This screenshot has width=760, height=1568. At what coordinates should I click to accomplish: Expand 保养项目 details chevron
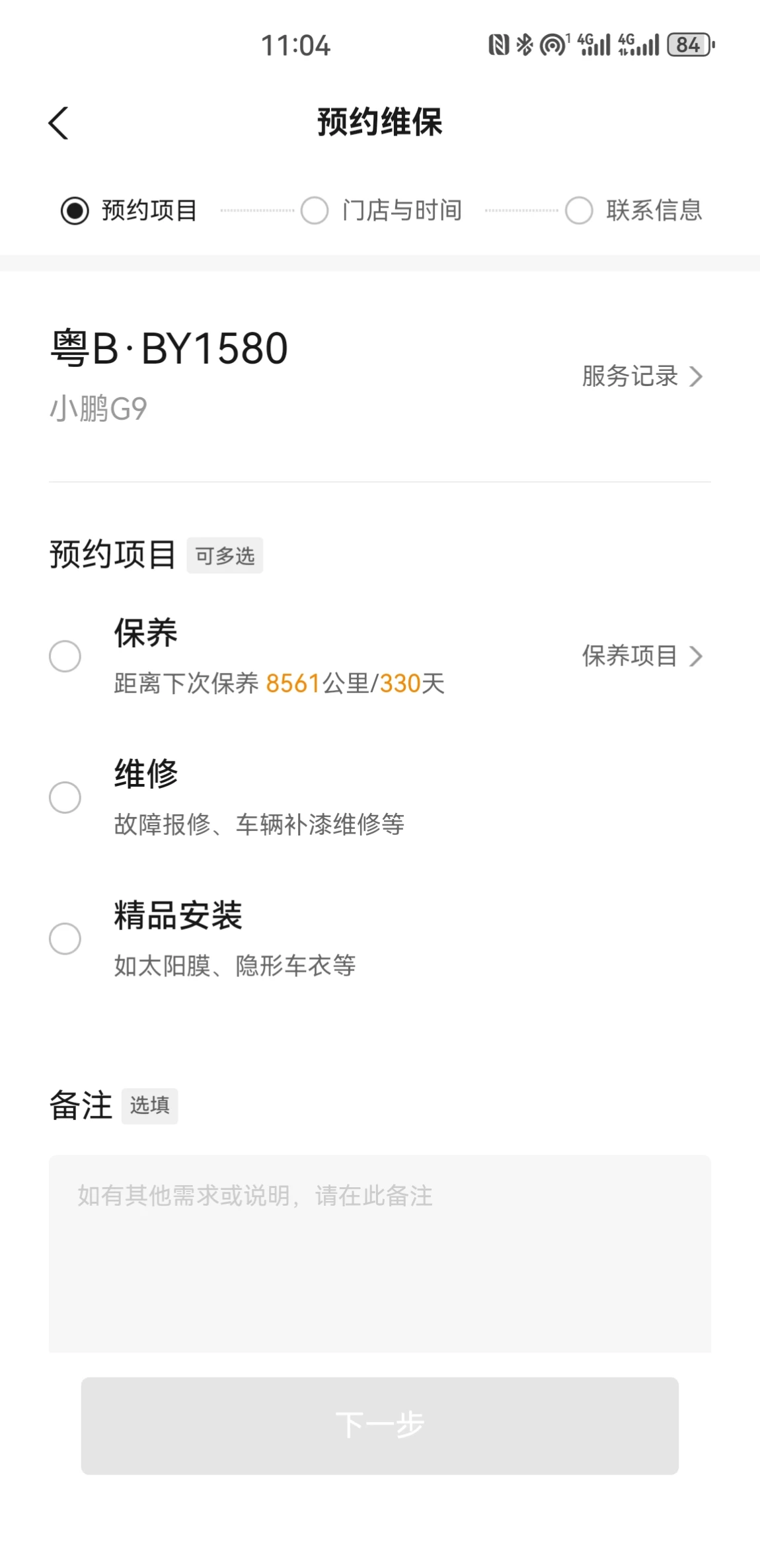tap(696, 656)
